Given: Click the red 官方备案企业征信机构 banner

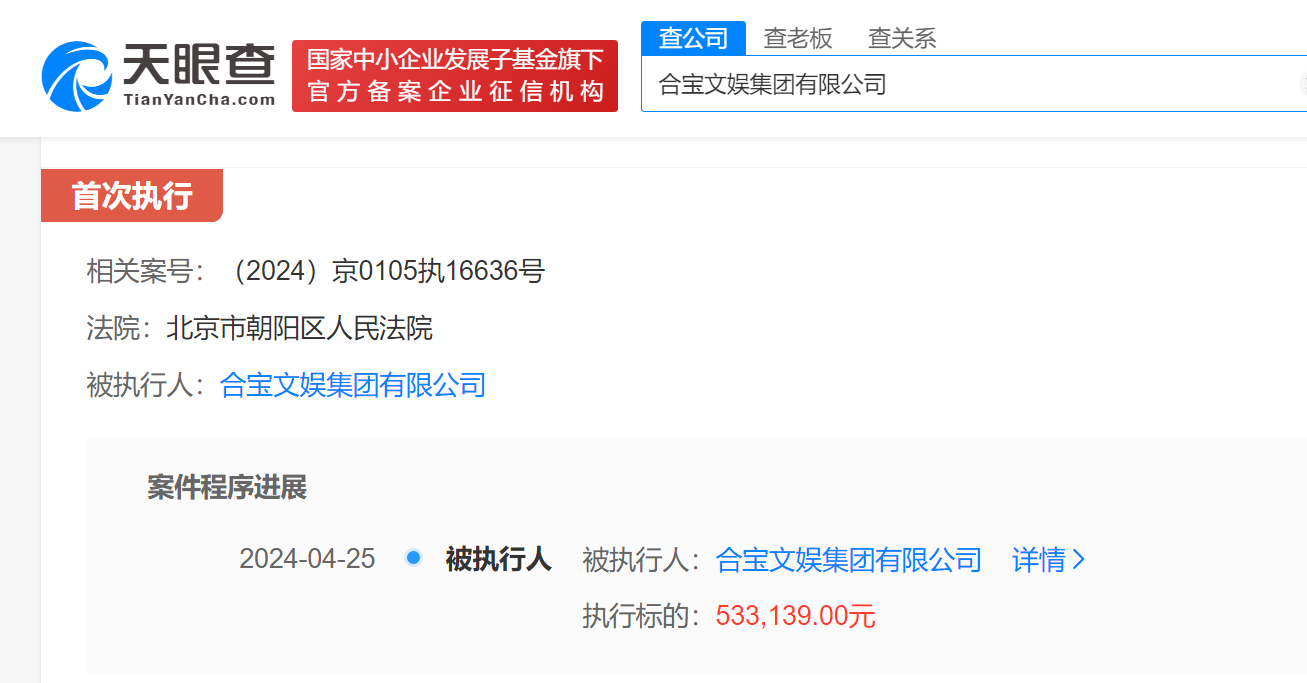Looking at the screenshot, I should click(455, 76).
